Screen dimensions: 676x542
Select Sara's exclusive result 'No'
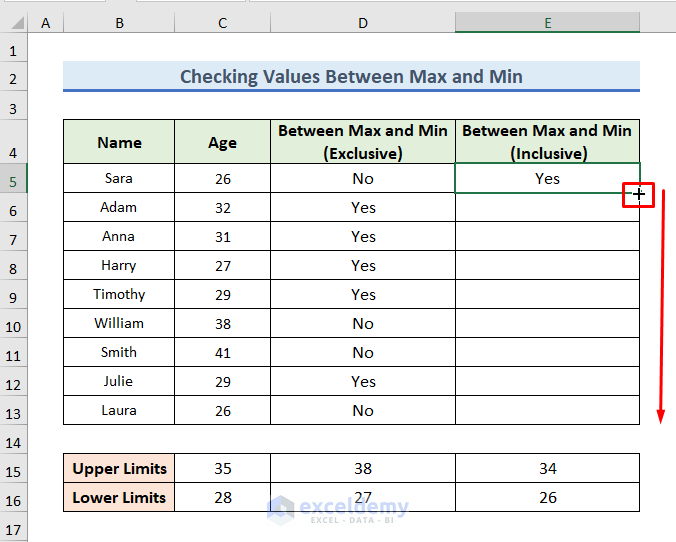(x=363, y=178)
